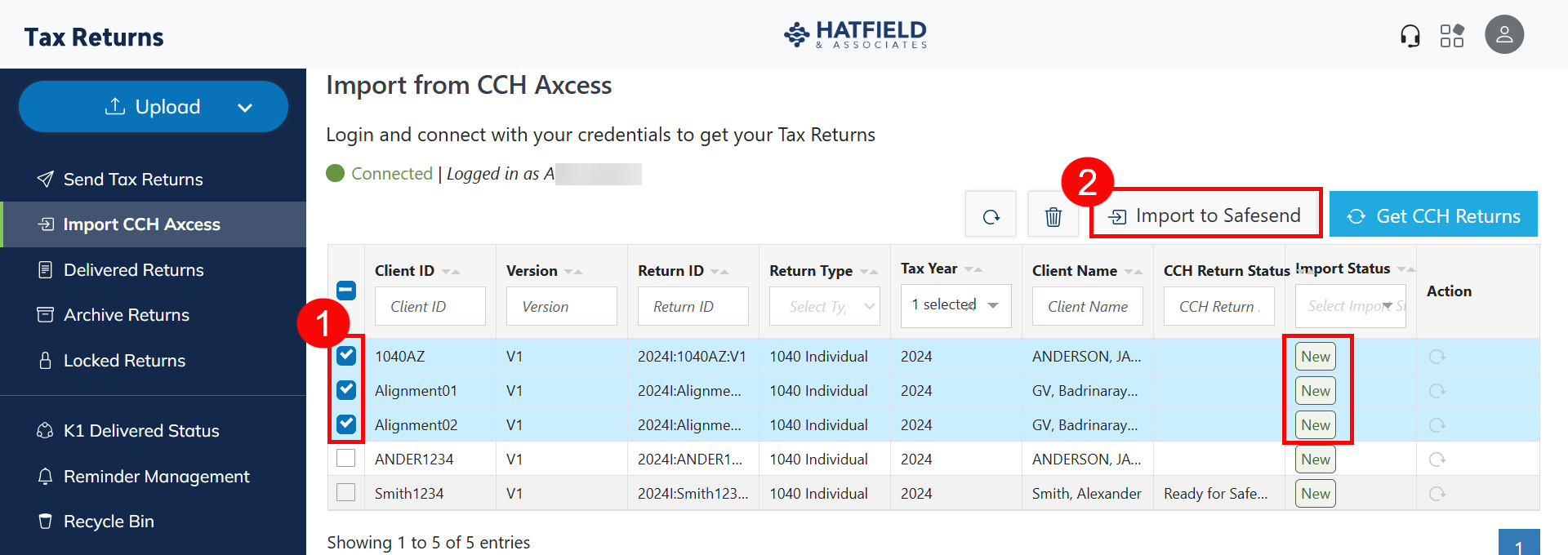This screenshot has width=1568, height=555.
Task: Click the action icon for Smith1234 row
Action: tap(1437, 494)
